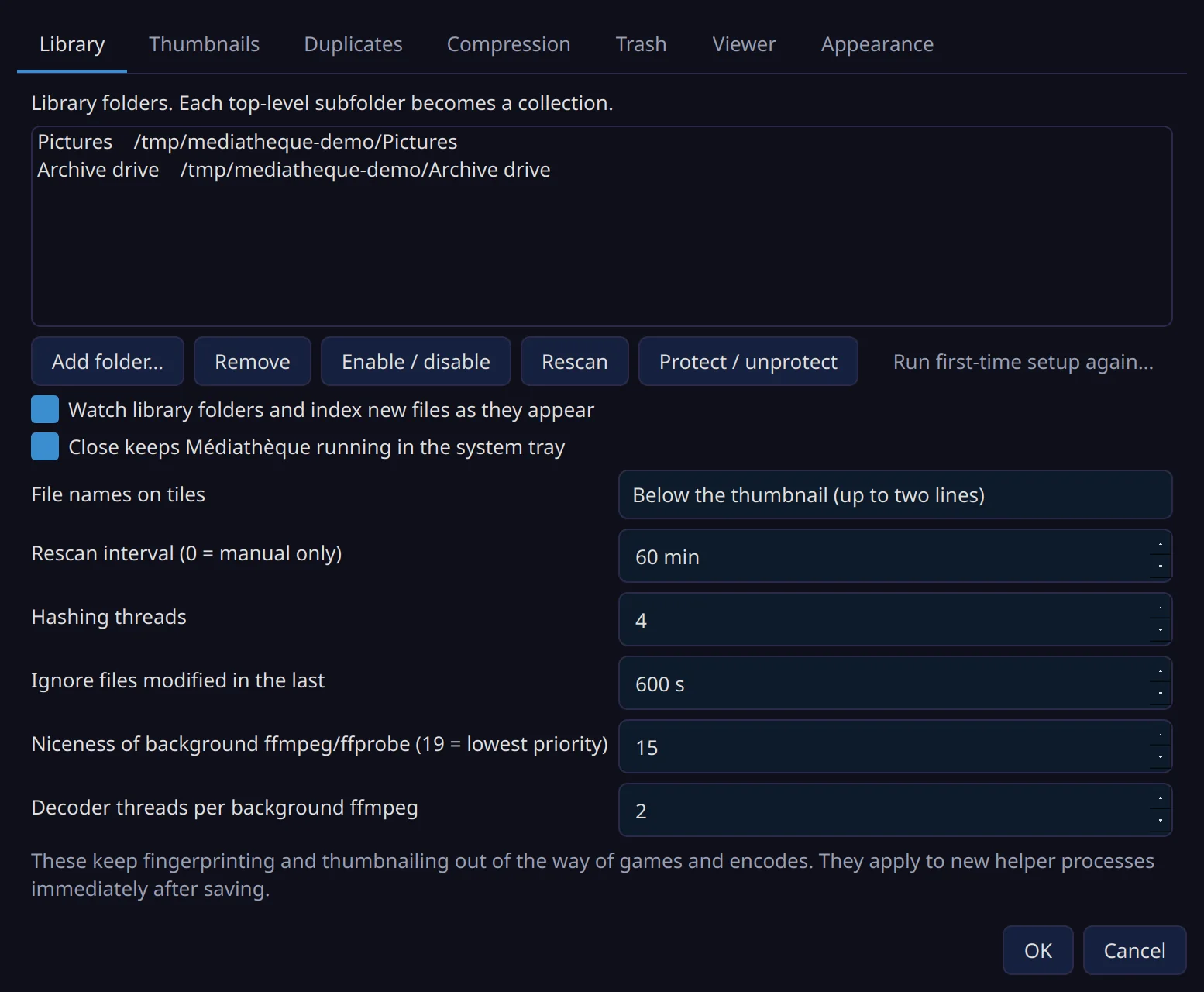Viewport: 1204px width, 992px height.
Task: Open the Trash settings tab
Action: pyautogui.click(x=642, y=44)
